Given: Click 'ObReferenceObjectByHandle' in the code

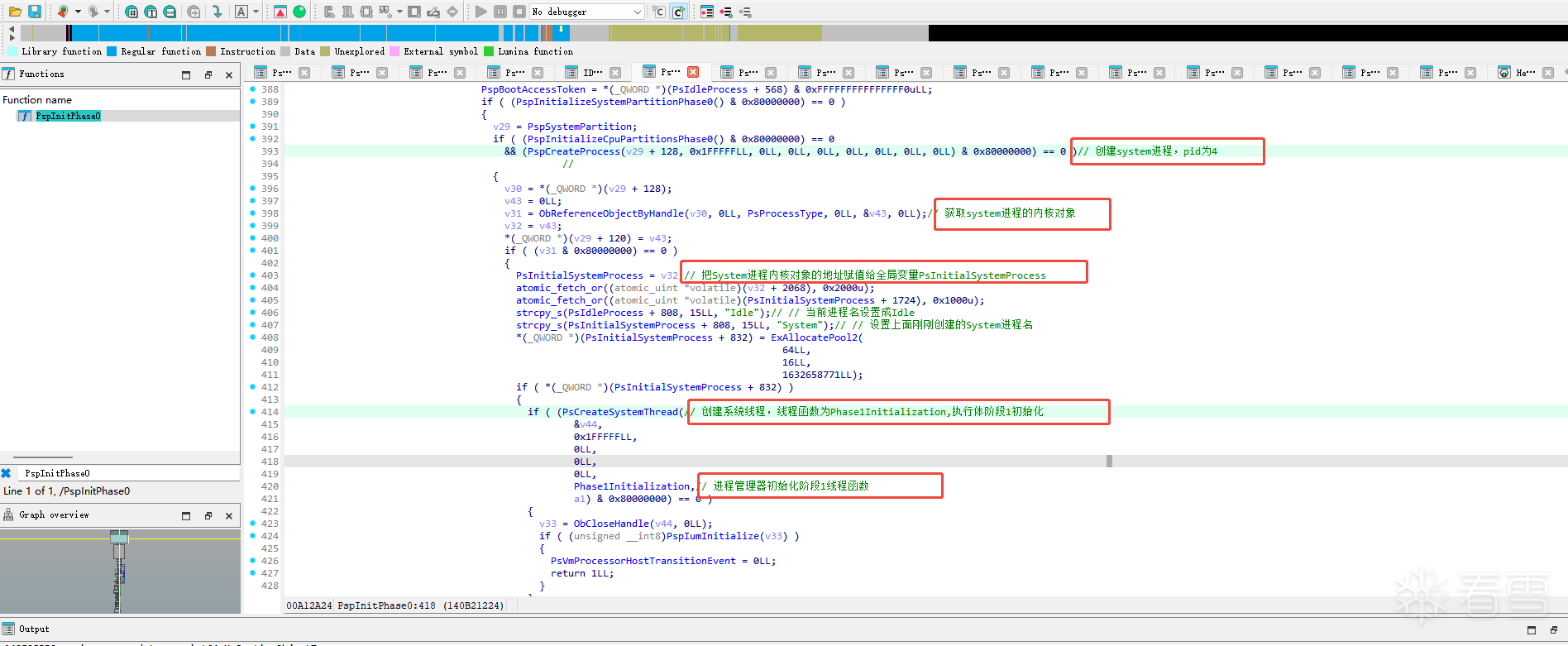Looking at the screenshot, I should (x=611, y=213).
